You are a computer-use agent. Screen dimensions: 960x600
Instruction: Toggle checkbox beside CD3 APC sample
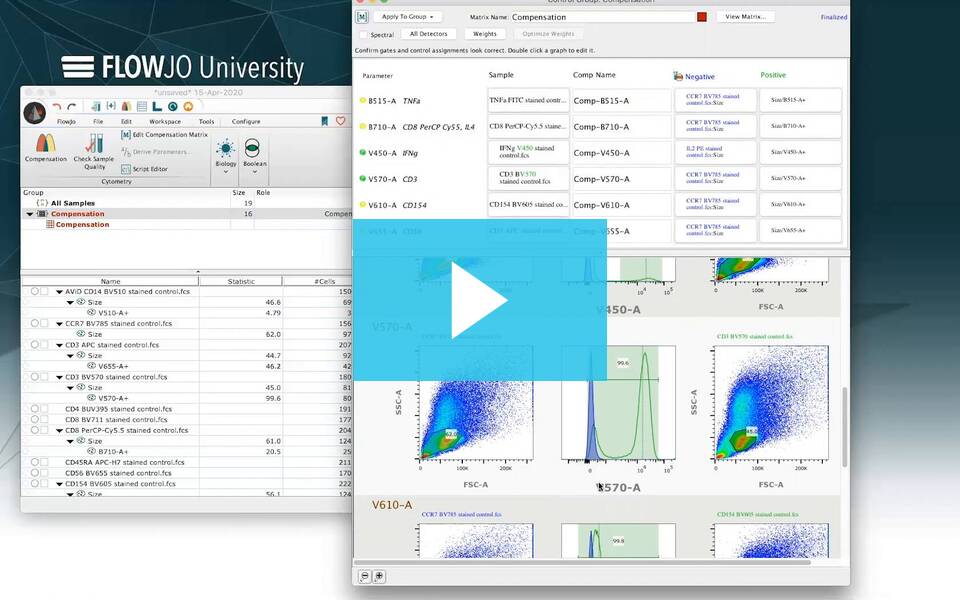point(44,345)
